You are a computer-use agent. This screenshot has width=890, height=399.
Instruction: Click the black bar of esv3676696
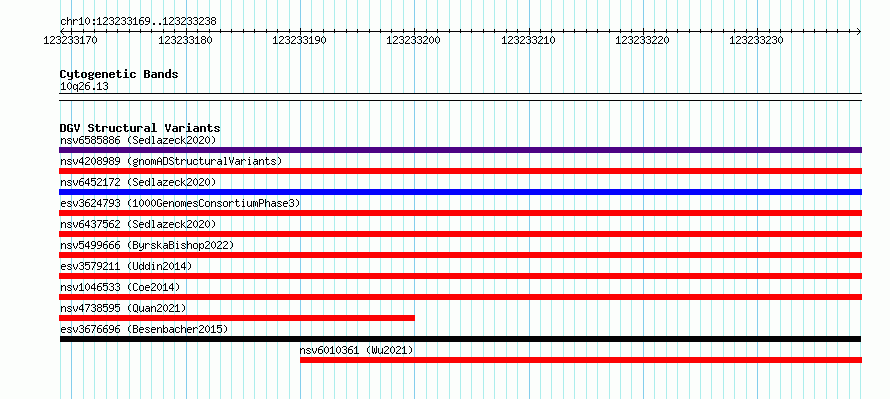tap(460, 339)
